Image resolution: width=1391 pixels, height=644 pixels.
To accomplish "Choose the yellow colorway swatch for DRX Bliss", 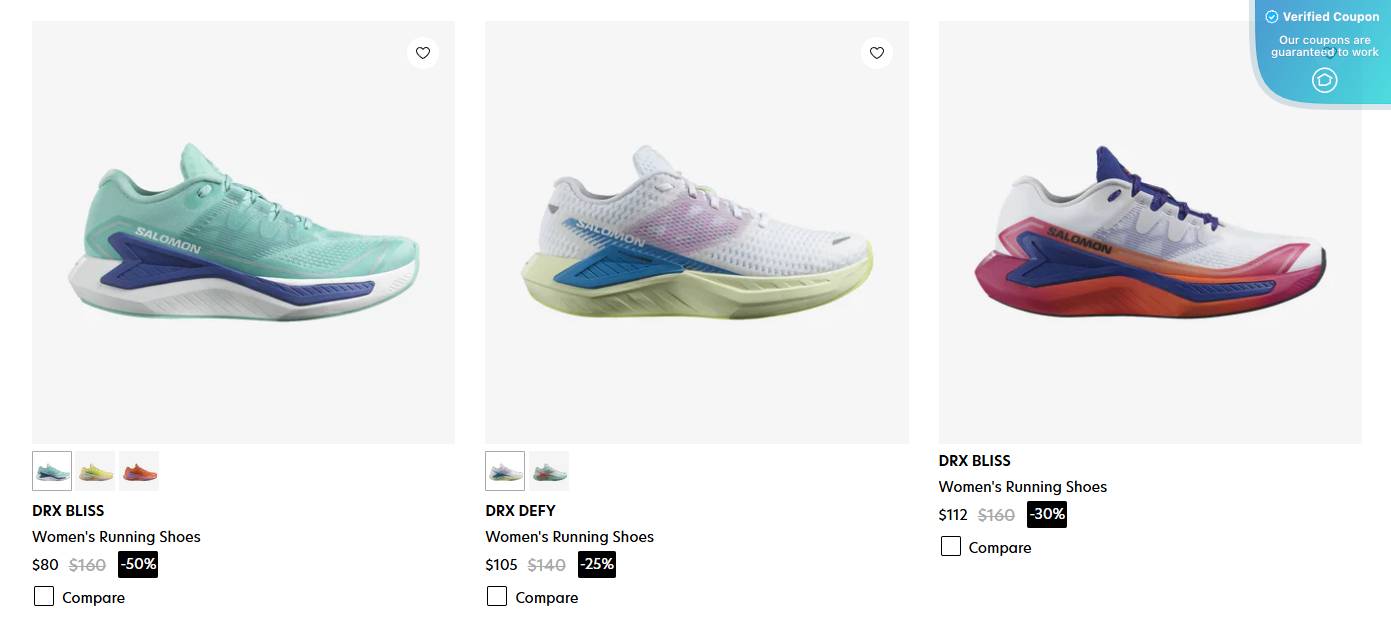I will click(96, 471).
